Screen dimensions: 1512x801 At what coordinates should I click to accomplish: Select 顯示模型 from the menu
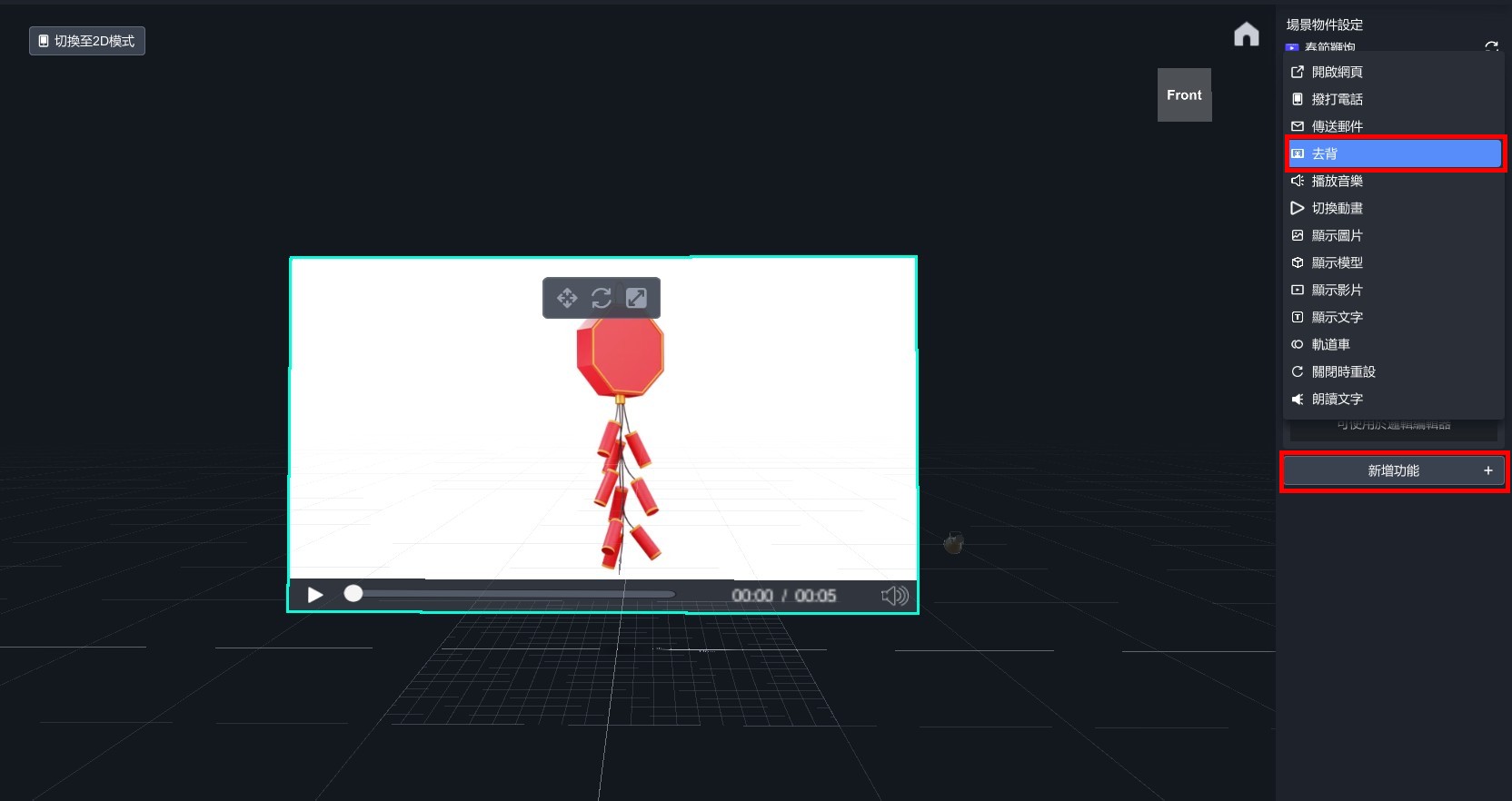tap(1337, 262)
